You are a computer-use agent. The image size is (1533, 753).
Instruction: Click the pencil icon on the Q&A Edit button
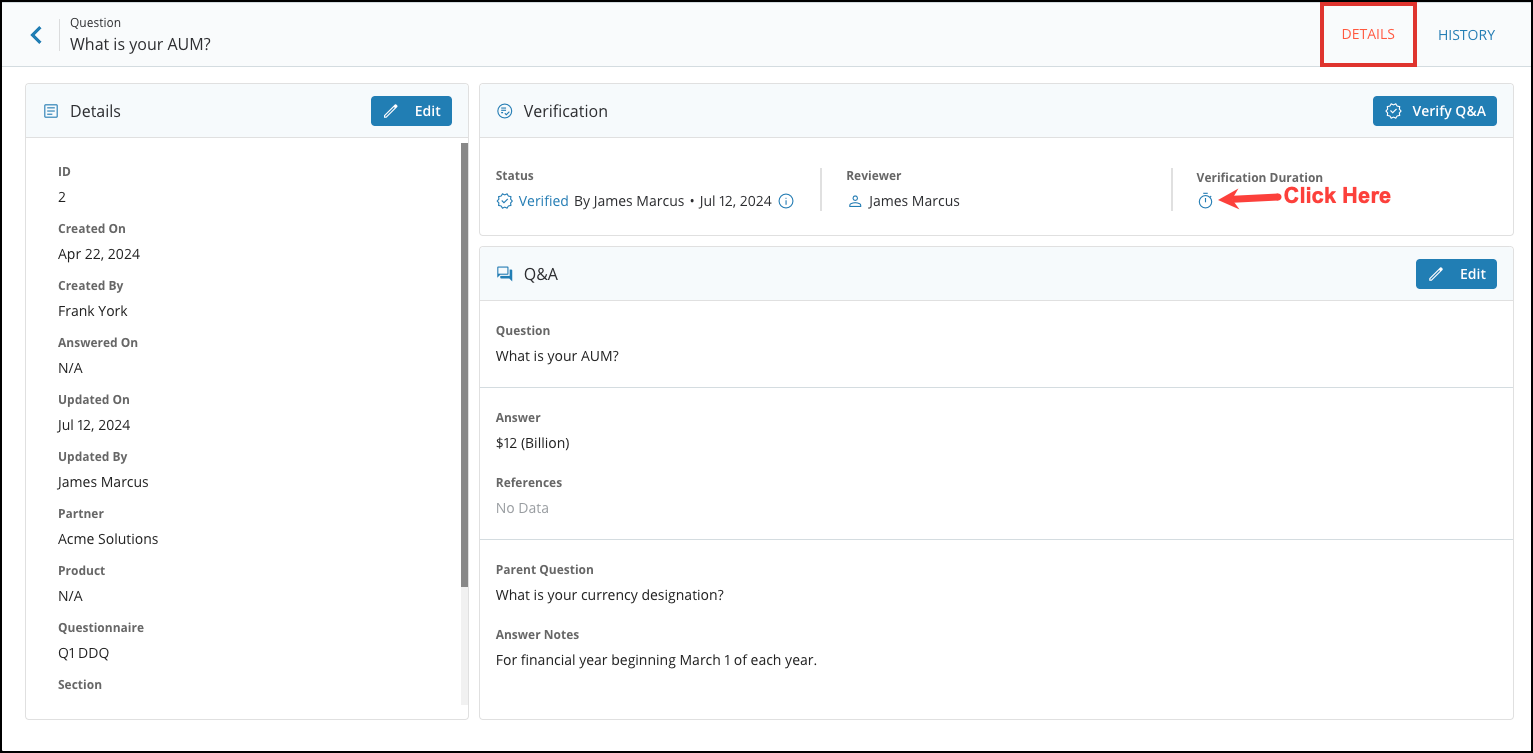[1437, 273]
